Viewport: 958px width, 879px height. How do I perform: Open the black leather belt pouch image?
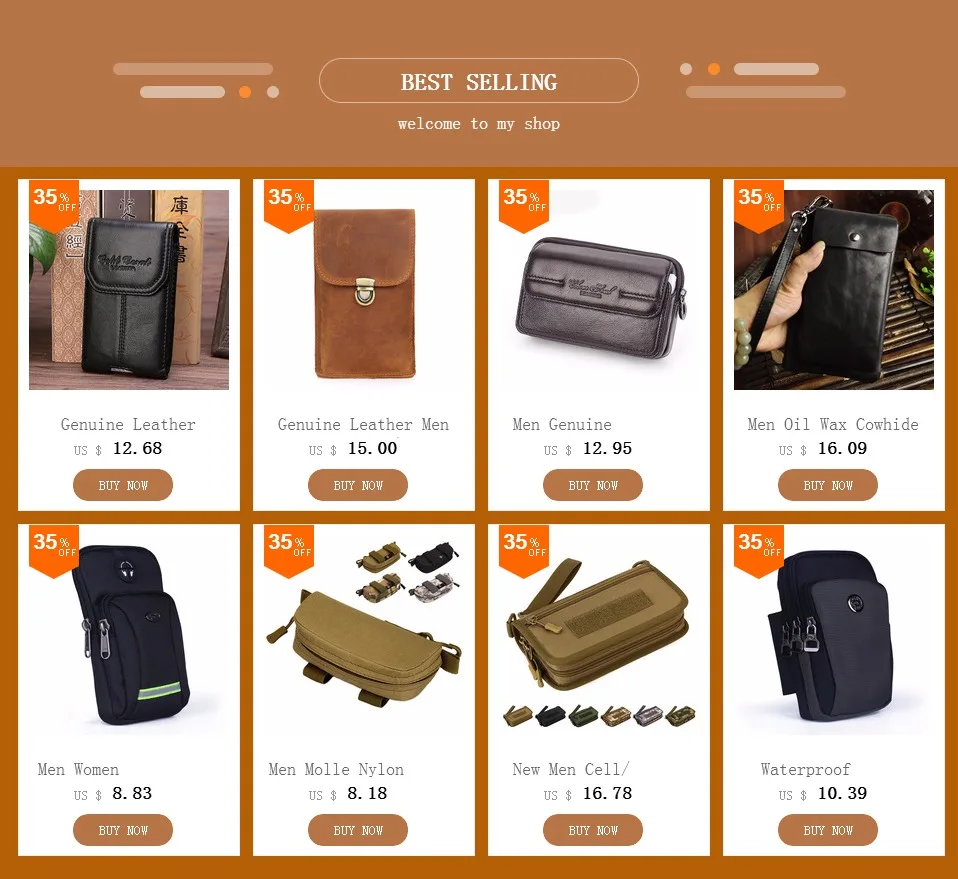129,290
